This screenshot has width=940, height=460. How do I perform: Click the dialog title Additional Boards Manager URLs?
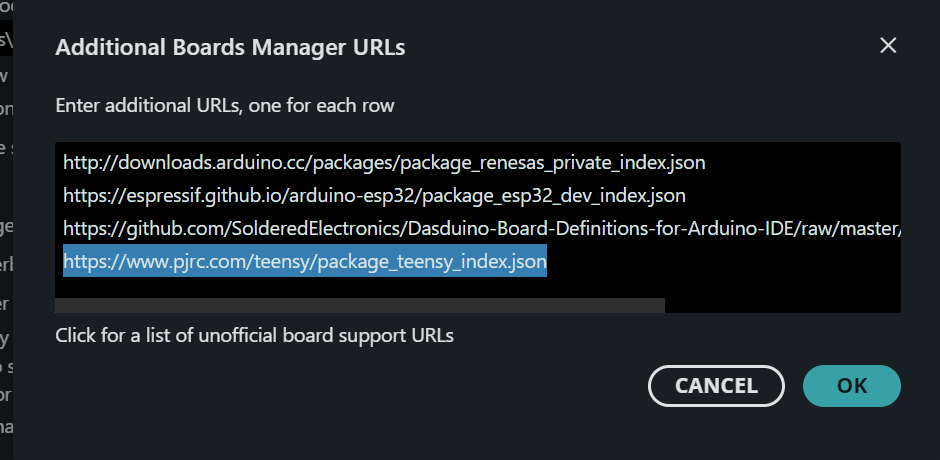pyautogui.click(x=230, y=47)
